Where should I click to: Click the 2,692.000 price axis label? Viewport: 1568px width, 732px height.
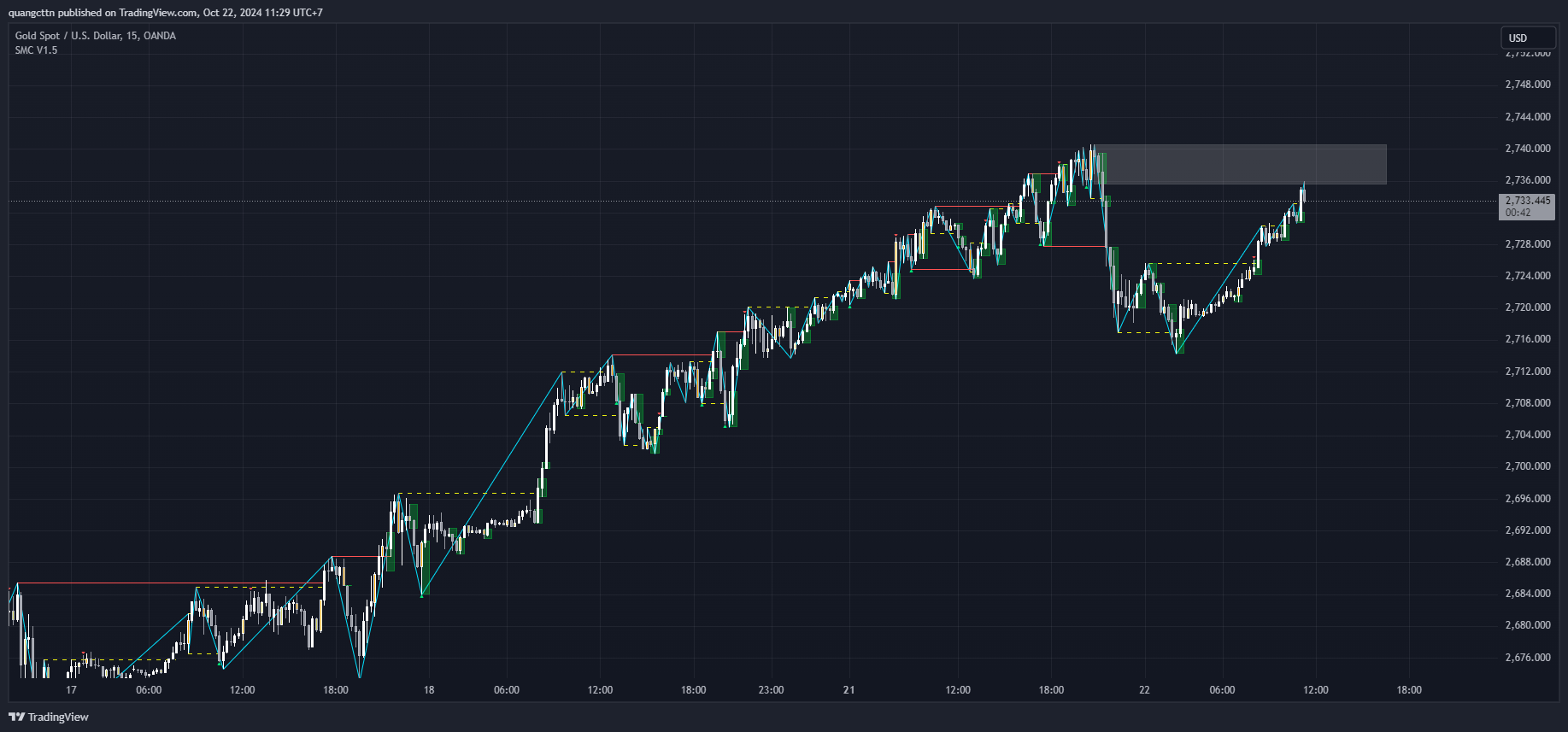coord(1528,530)
